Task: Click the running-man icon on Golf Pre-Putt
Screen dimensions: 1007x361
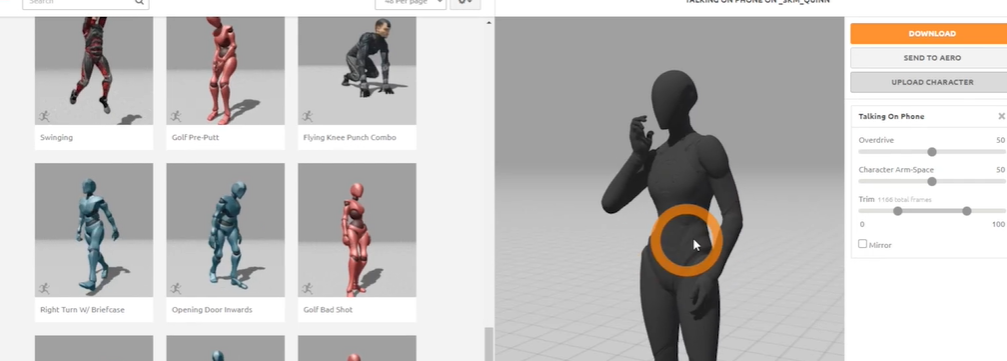Action: point(176,116)
